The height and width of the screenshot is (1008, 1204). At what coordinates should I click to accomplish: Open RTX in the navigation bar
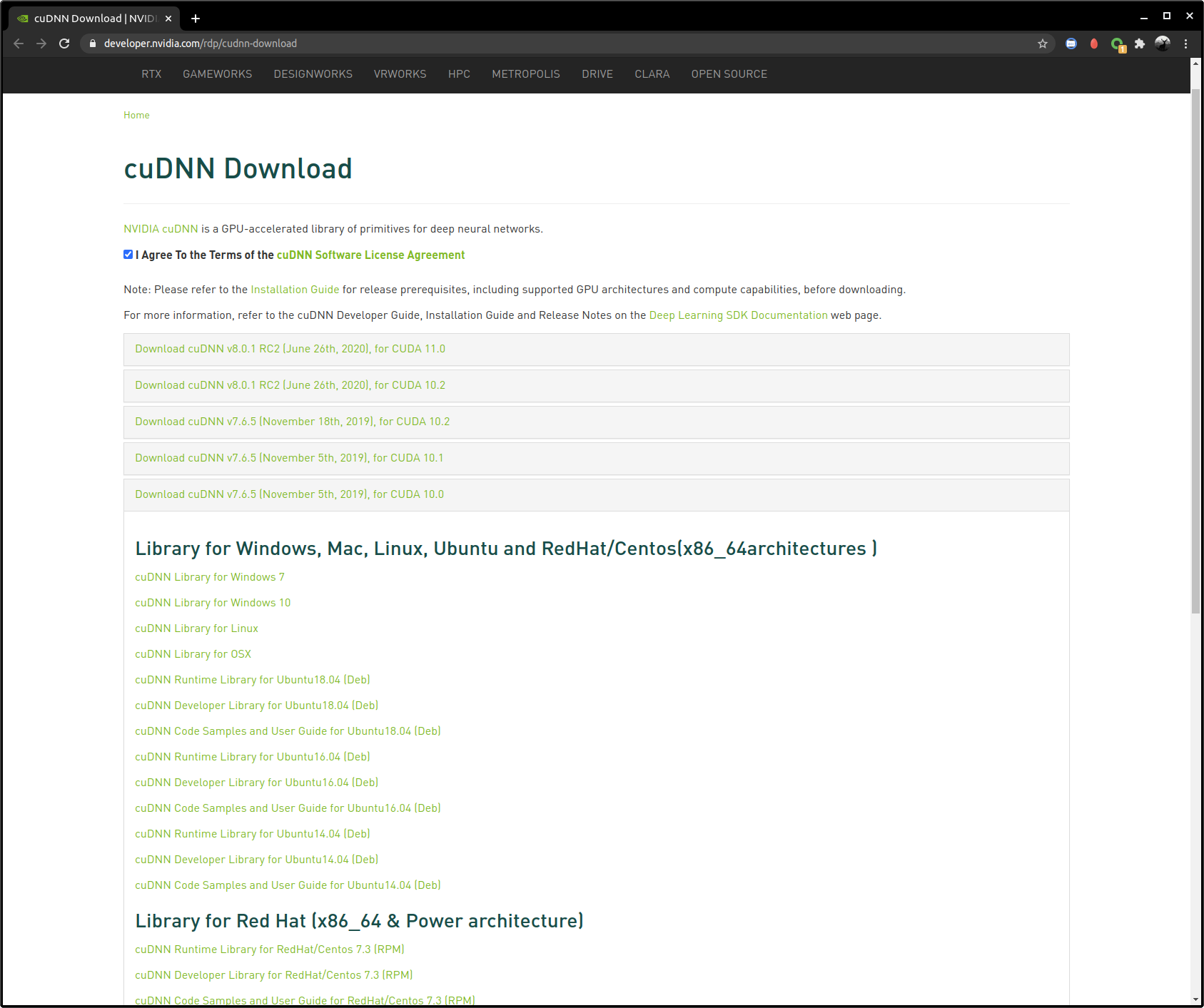[151, 74]
